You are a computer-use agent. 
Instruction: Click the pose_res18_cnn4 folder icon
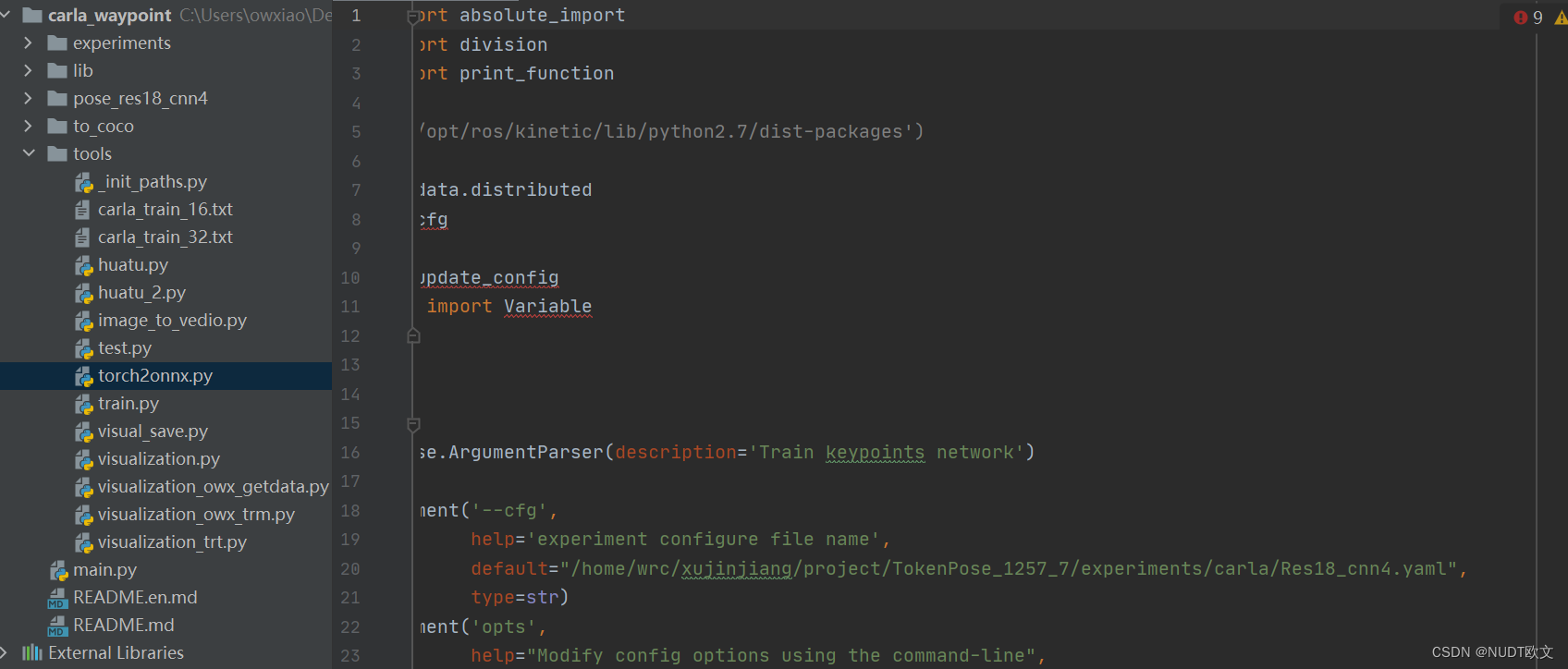(x=57, y=98)
